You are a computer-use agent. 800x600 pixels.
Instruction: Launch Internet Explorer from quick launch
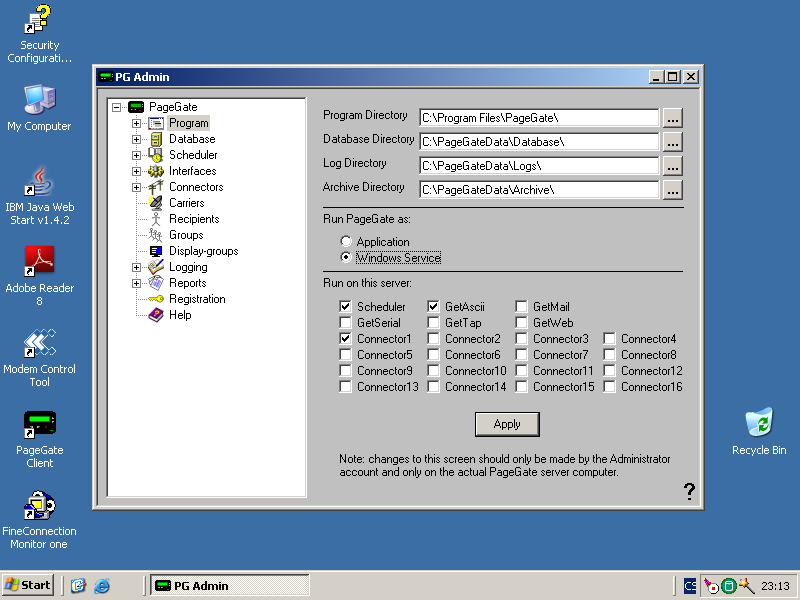[102, 585]
